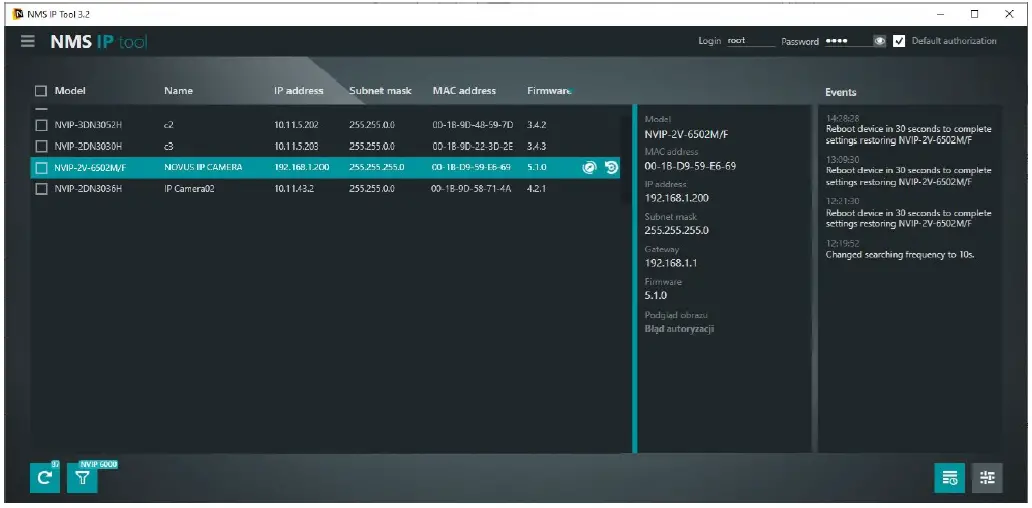1032x508 pixels.
Task: Click Gateway value 192.168.1.1 in details
Action: point(671,263)
